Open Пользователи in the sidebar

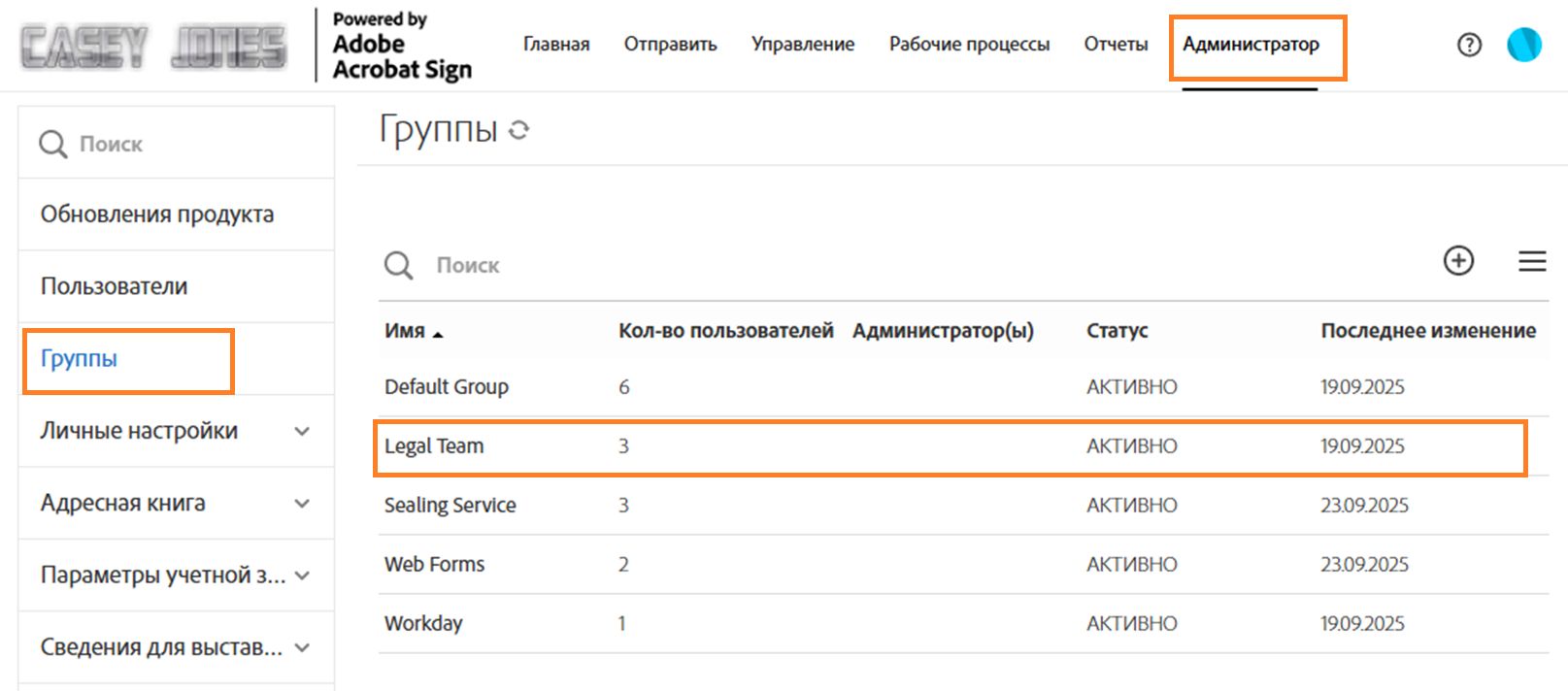pos(114,286)
